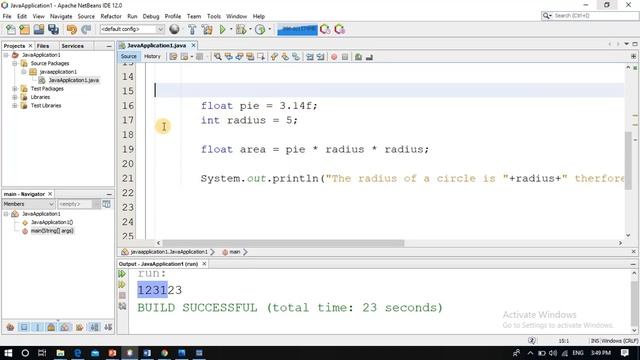640x360 pixels.
Task: Select main(String[] args) in Navigator
Action: (x=52, y=231)
